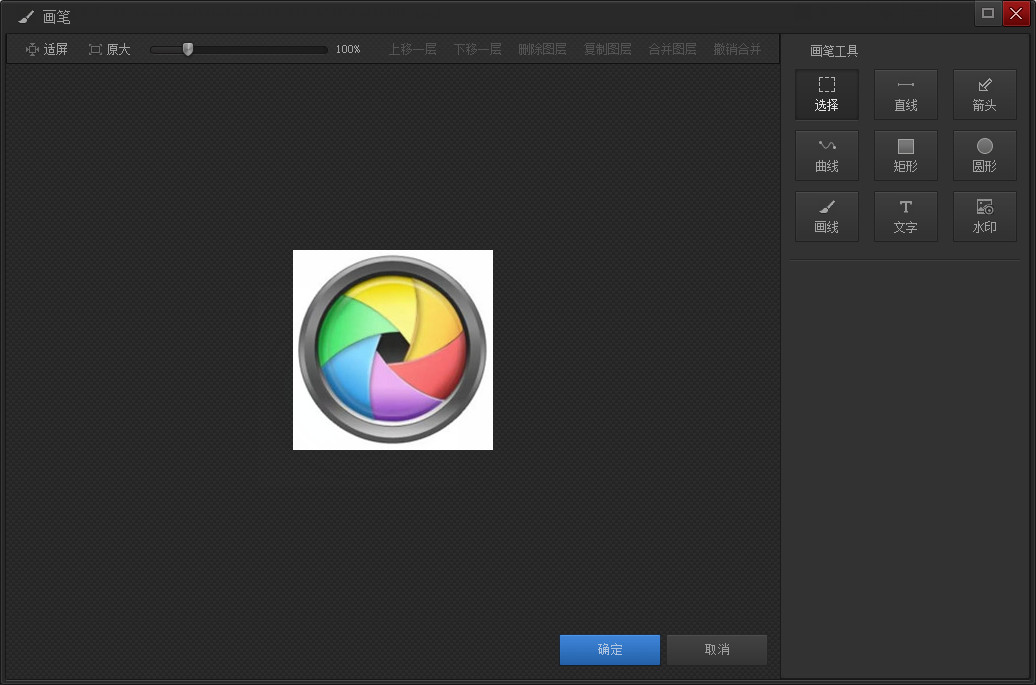This screenshot has width=1036, height=685.
Task: Click the colorful shutter image on canvas
Action: pyautogui.click(x=393, y=350)
